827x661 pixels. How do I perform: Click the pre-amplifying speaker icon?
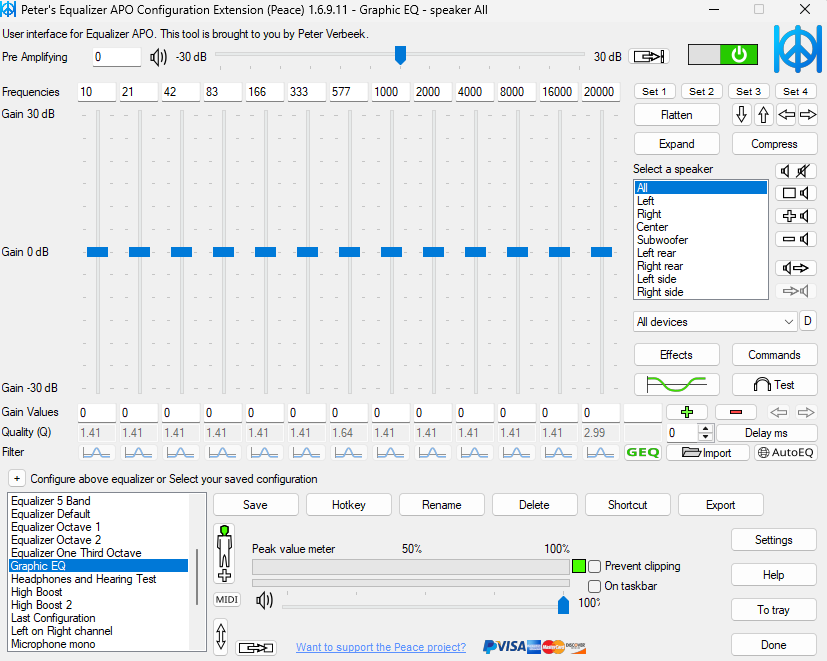[158, 57]
